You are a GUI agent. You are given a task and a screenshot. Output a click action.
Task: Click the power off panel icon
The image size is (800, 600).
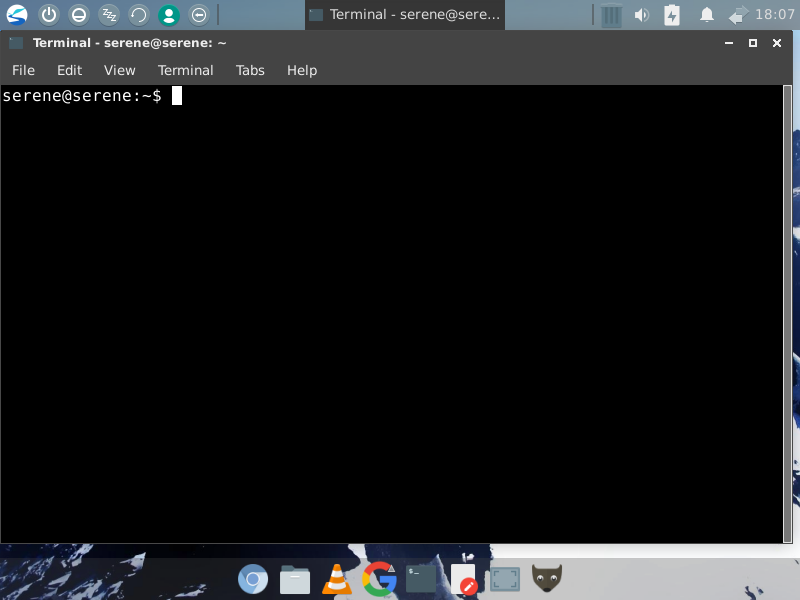pyautogui.click(x=49, y=15)
